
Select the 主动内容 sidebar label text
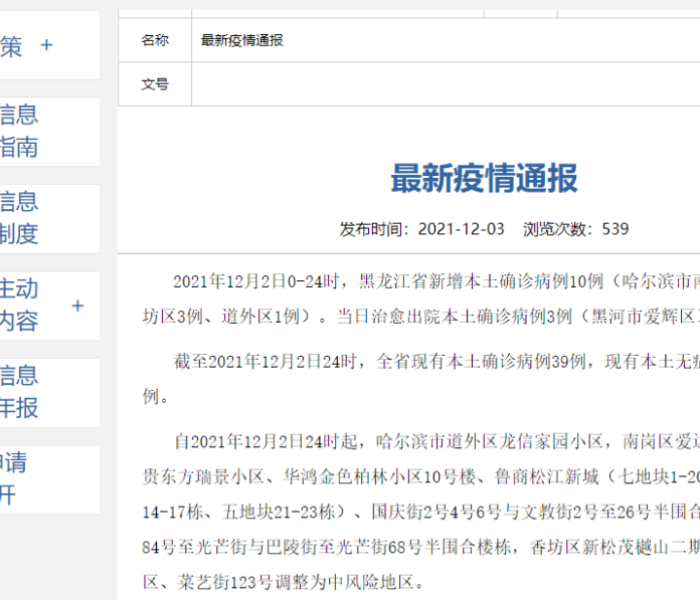[20, 305]
